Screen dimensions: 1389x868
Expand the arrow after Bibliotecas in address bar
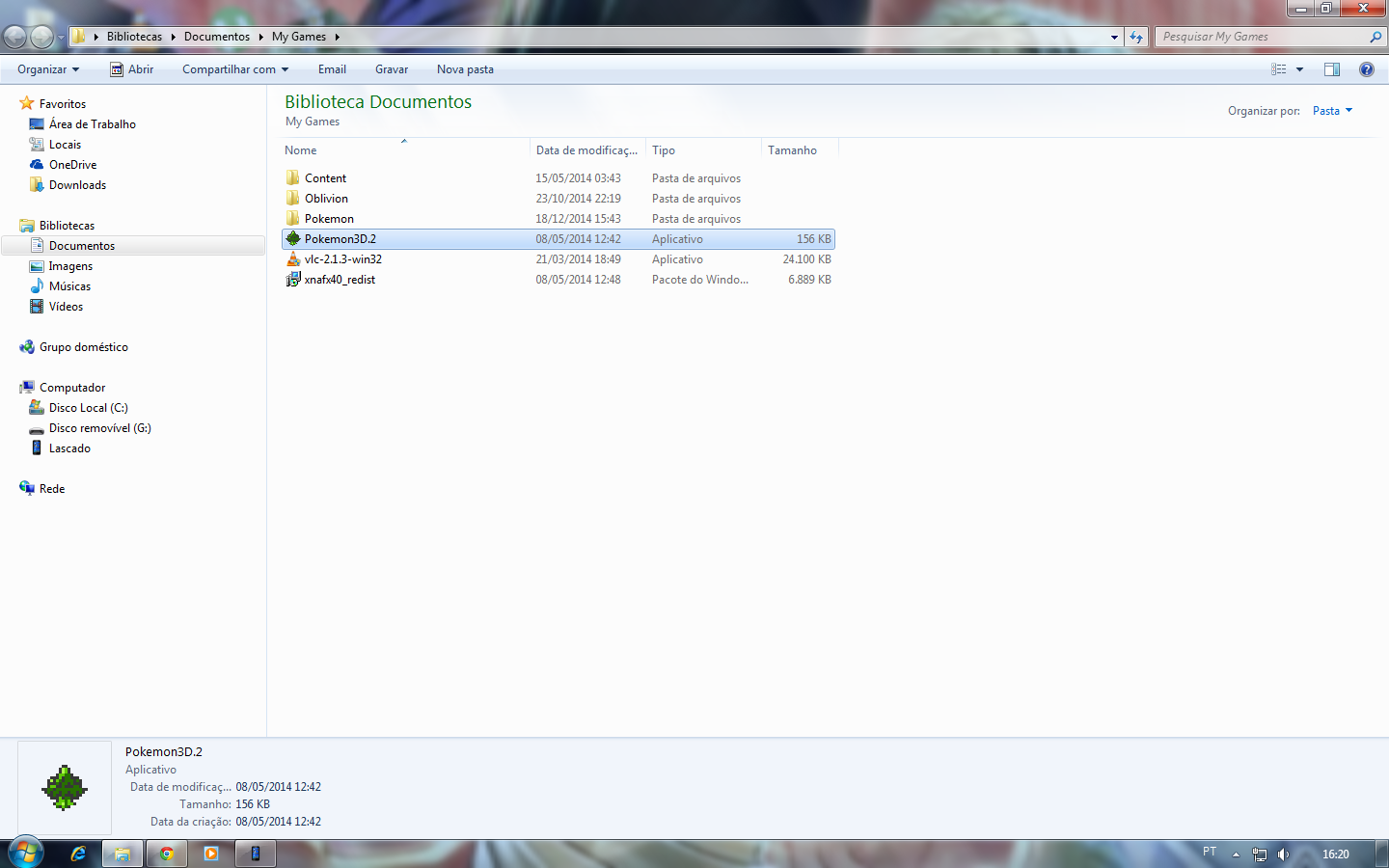174,37
